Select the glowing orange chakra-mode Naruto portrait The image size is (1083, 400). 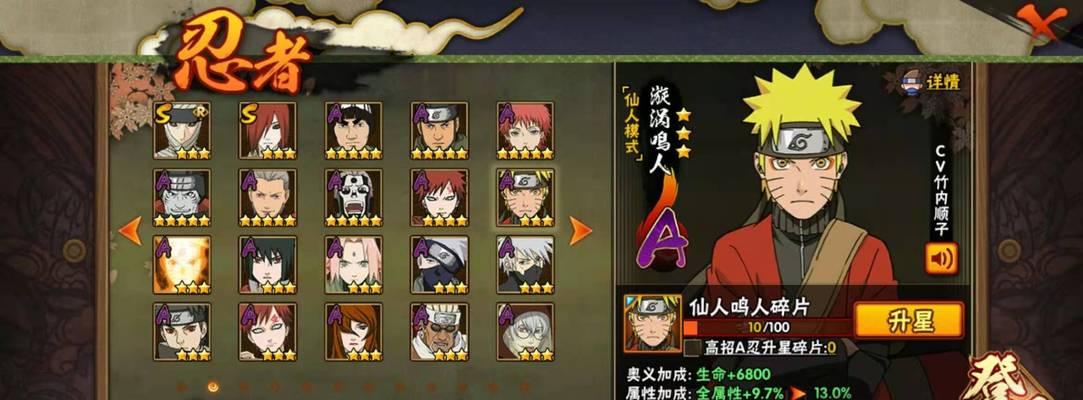pyautogui.click(x=182, y=265)
